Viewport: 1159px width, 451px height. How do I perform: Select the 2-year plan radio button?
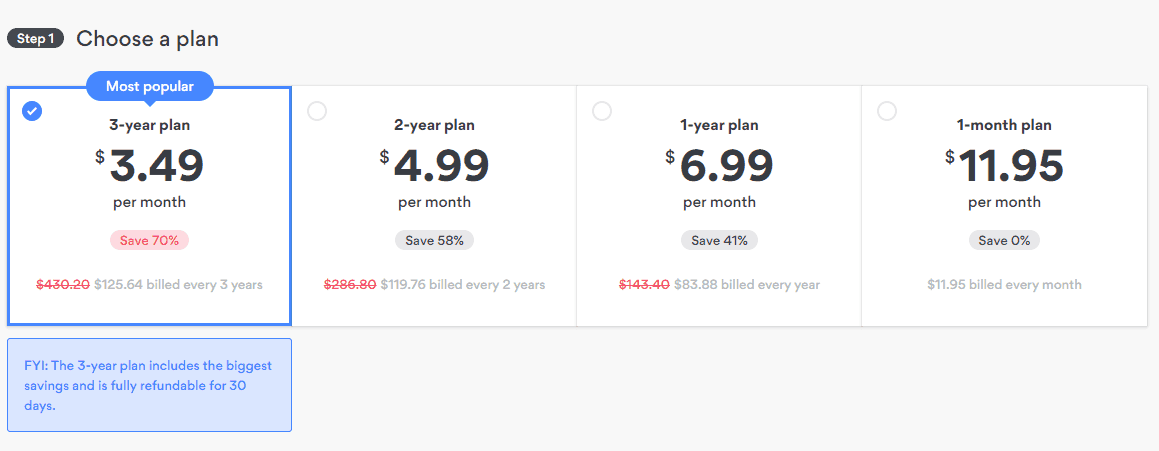pos(317,112)
